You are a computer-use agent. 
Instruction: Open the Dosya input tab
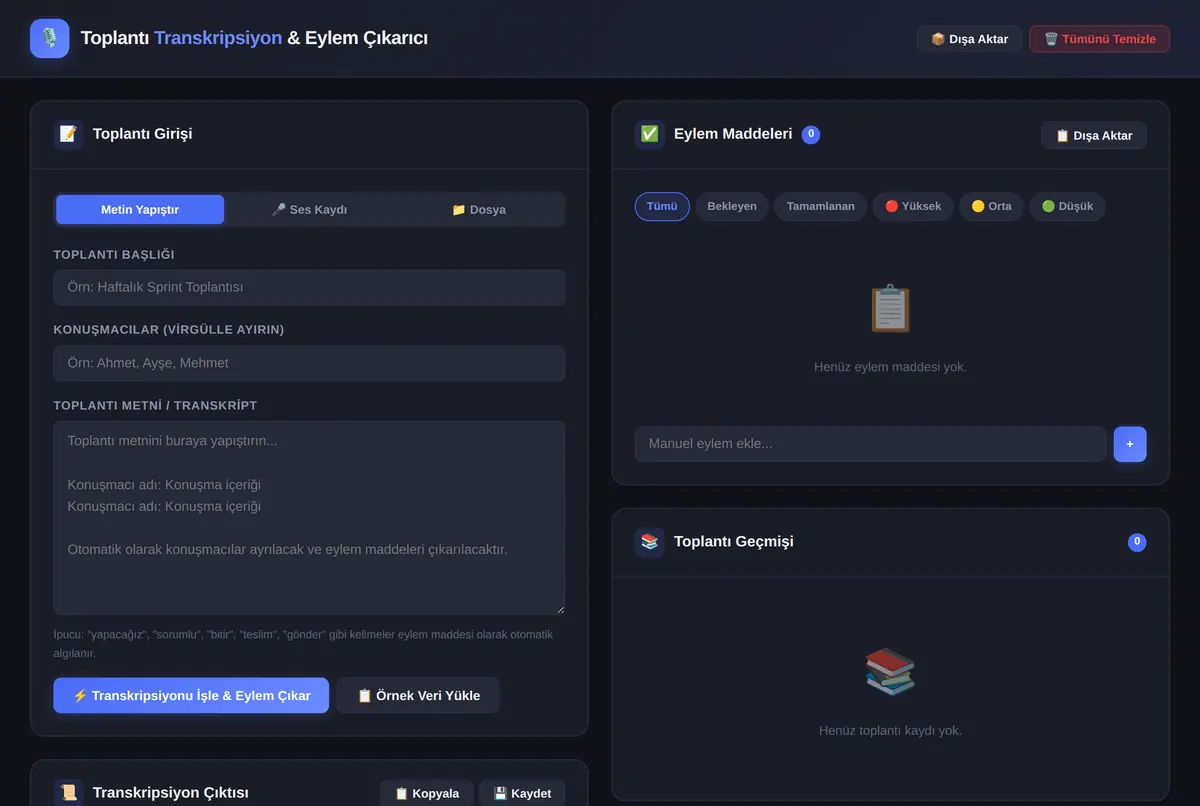pos(478,210)
